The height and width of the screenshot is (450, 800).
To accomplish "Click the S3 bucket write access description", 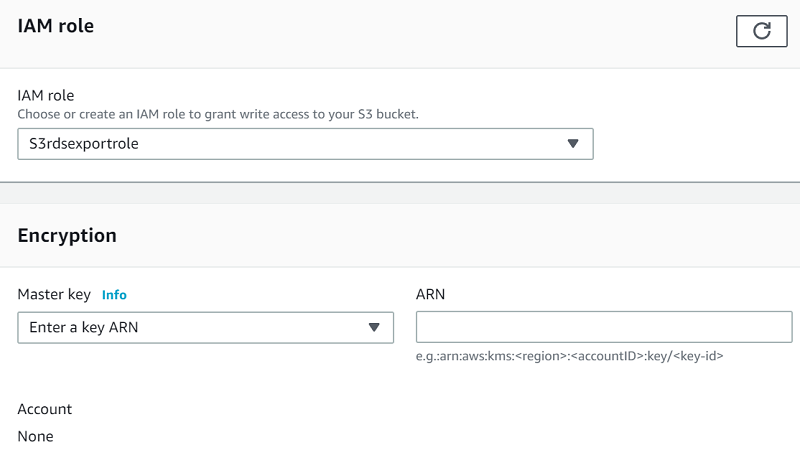I will point(218,114).
